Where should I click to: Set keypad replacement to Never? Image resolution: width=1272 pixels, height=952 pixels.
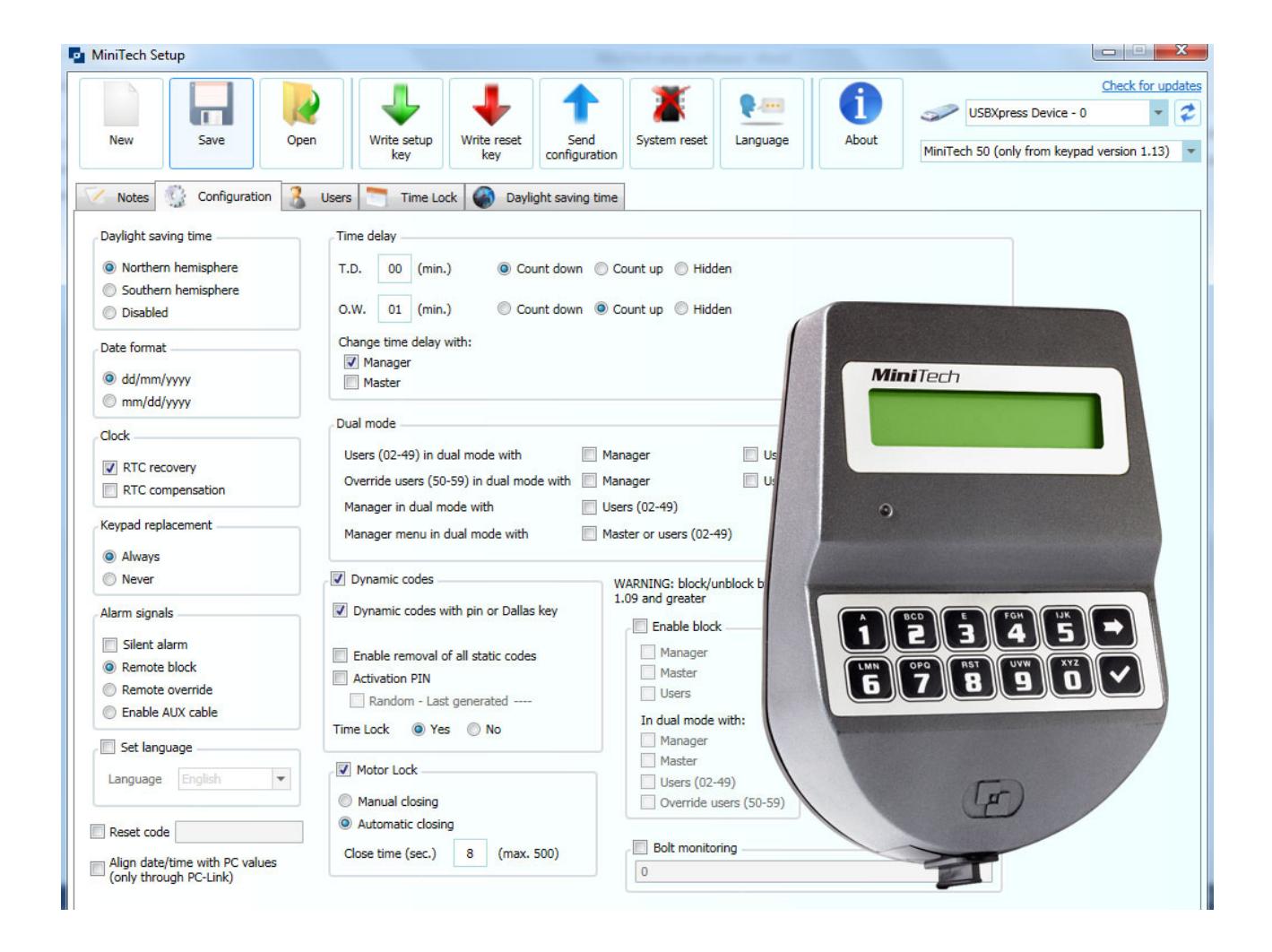pyautogui.click(x=109, y=579)
